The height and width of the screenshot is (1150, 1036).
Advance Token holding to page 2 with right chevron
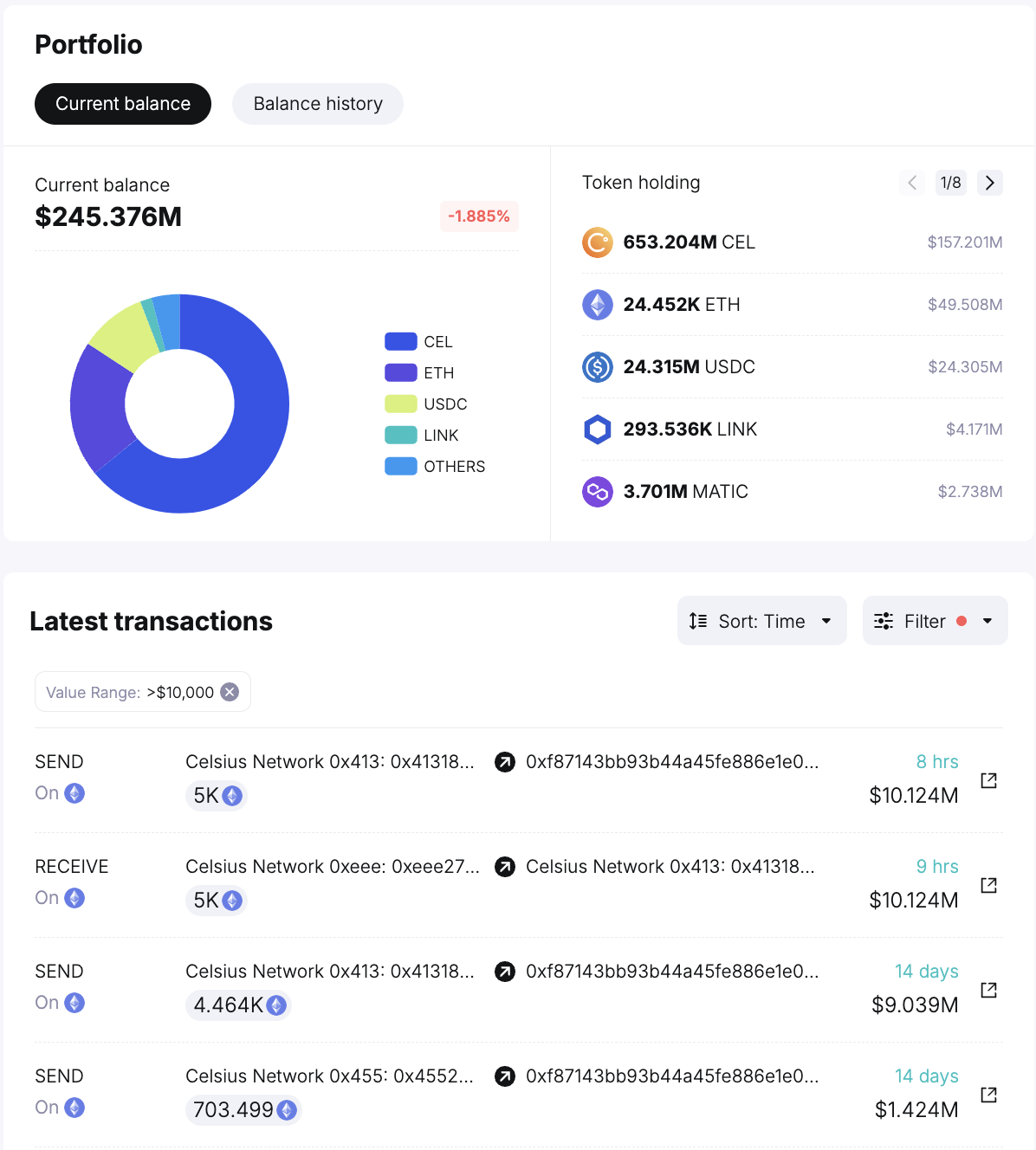[989, 183]
